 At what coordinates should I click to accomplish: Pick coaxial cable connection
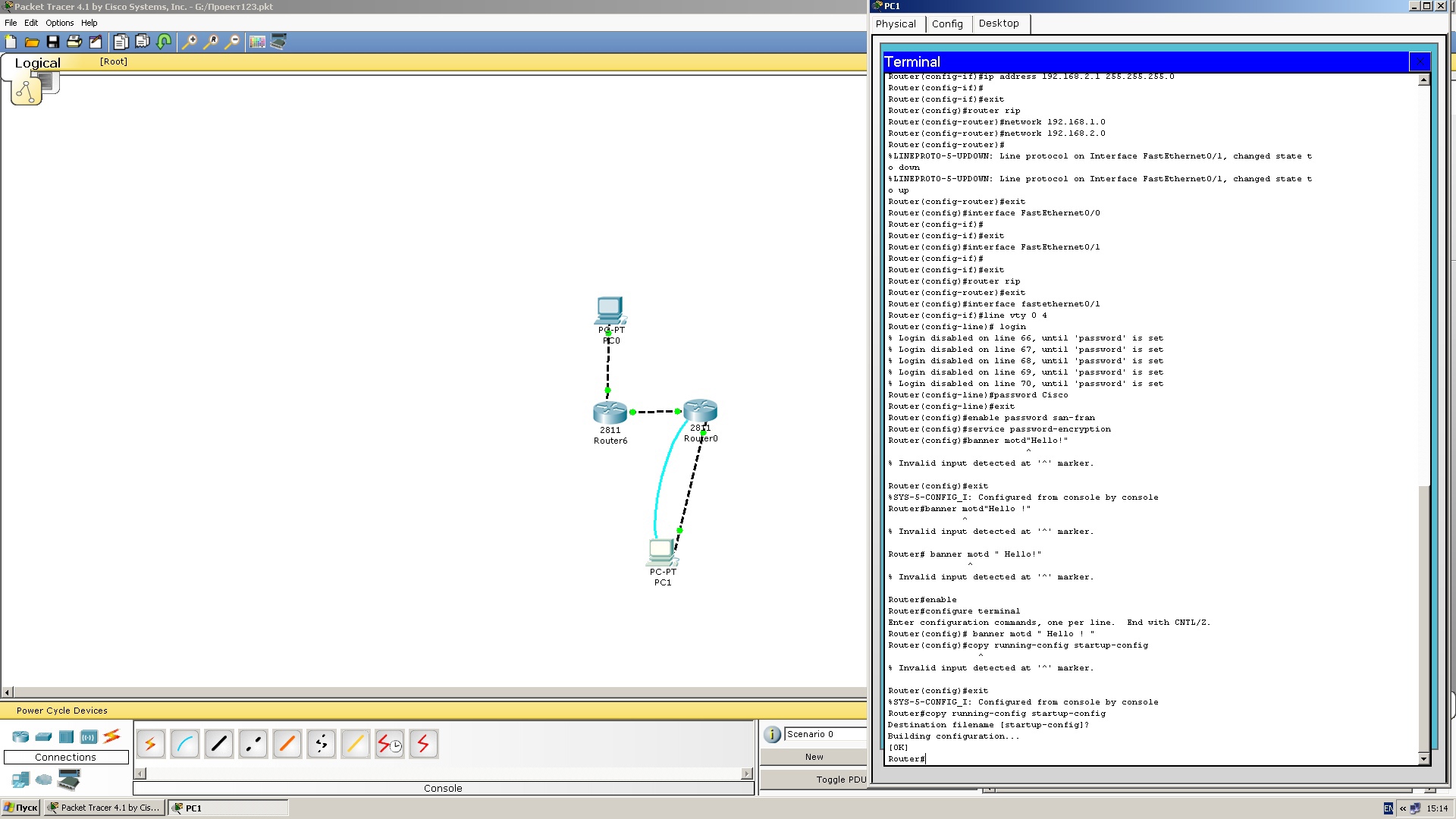tap(355, 744)
